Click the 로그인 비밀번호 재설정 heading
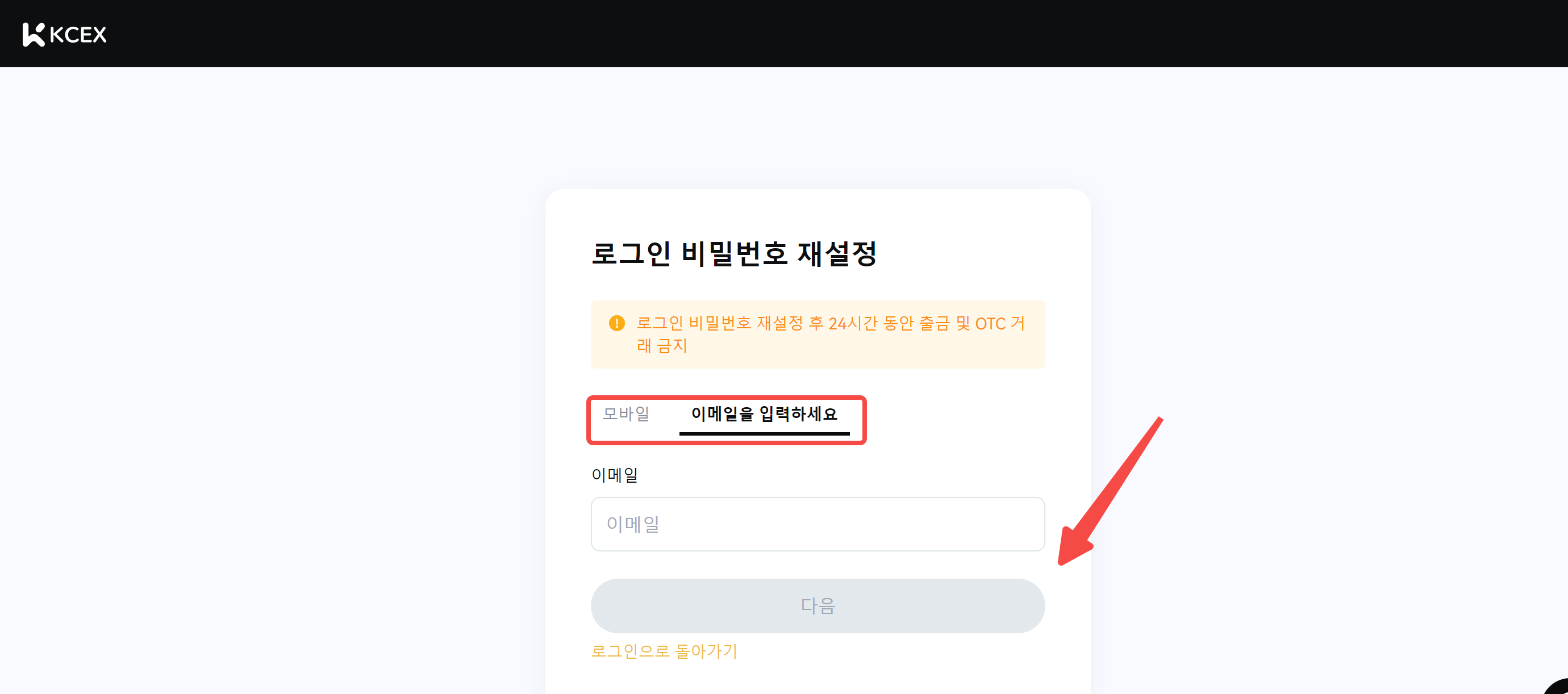The image size is (1568, 694). (733, 254)
